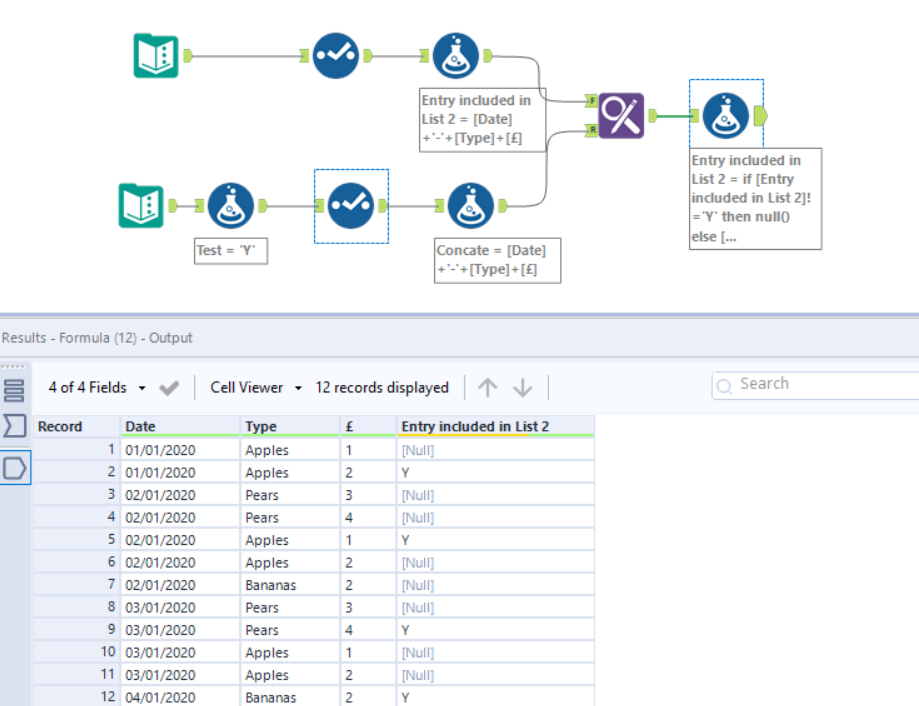Click the up arrow to go to previous record

coord(487,388)
